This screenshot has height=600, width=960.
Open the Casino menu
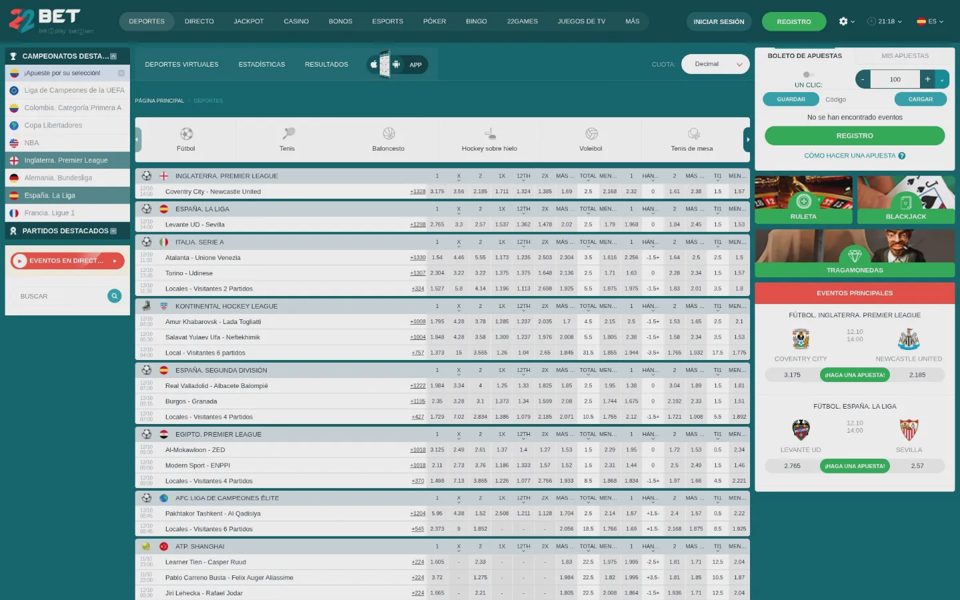tap(296, 21)
